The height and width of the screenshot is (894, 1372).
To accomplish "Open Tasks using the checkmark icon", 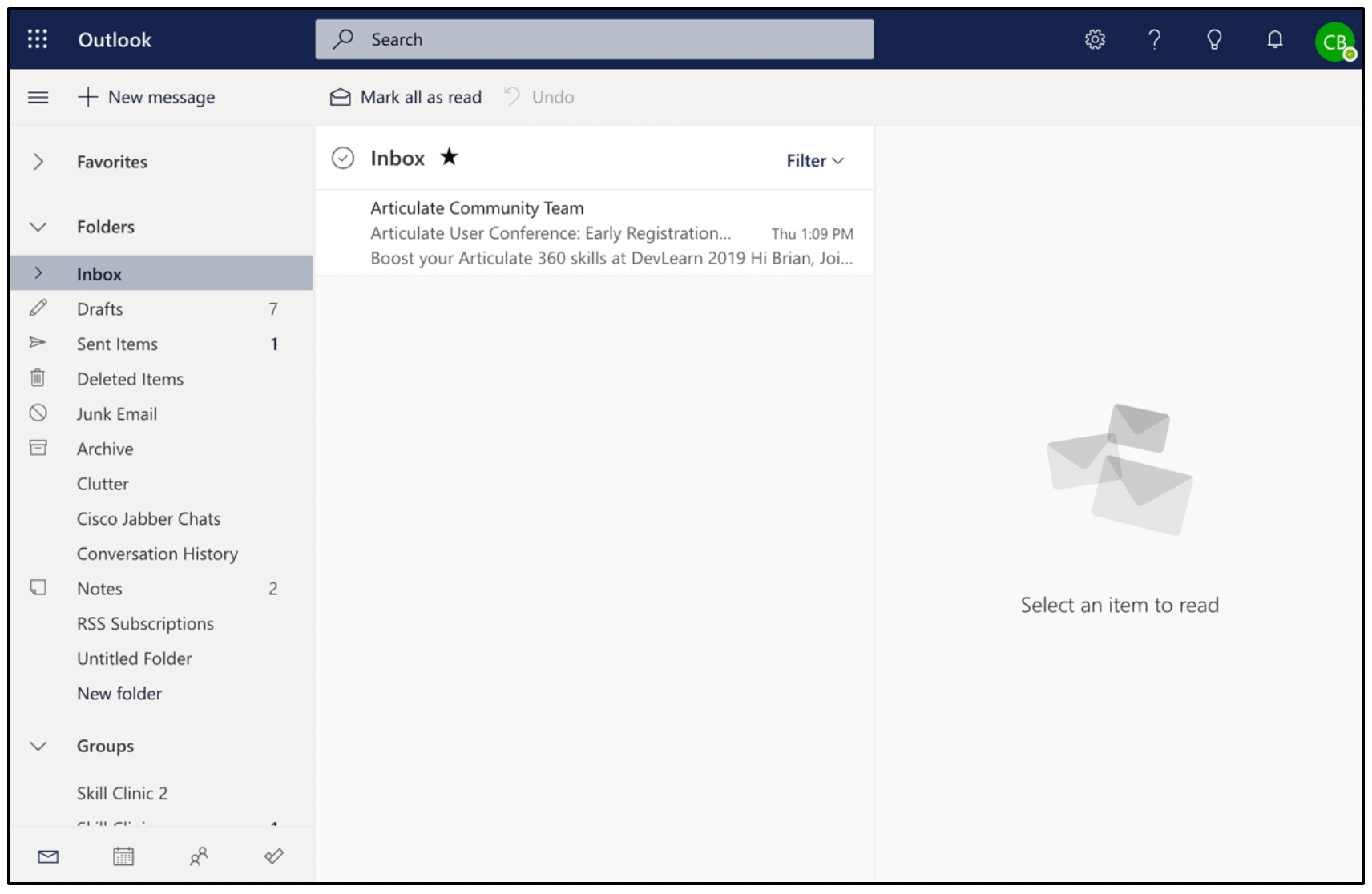I will click(x=272, y=856).
